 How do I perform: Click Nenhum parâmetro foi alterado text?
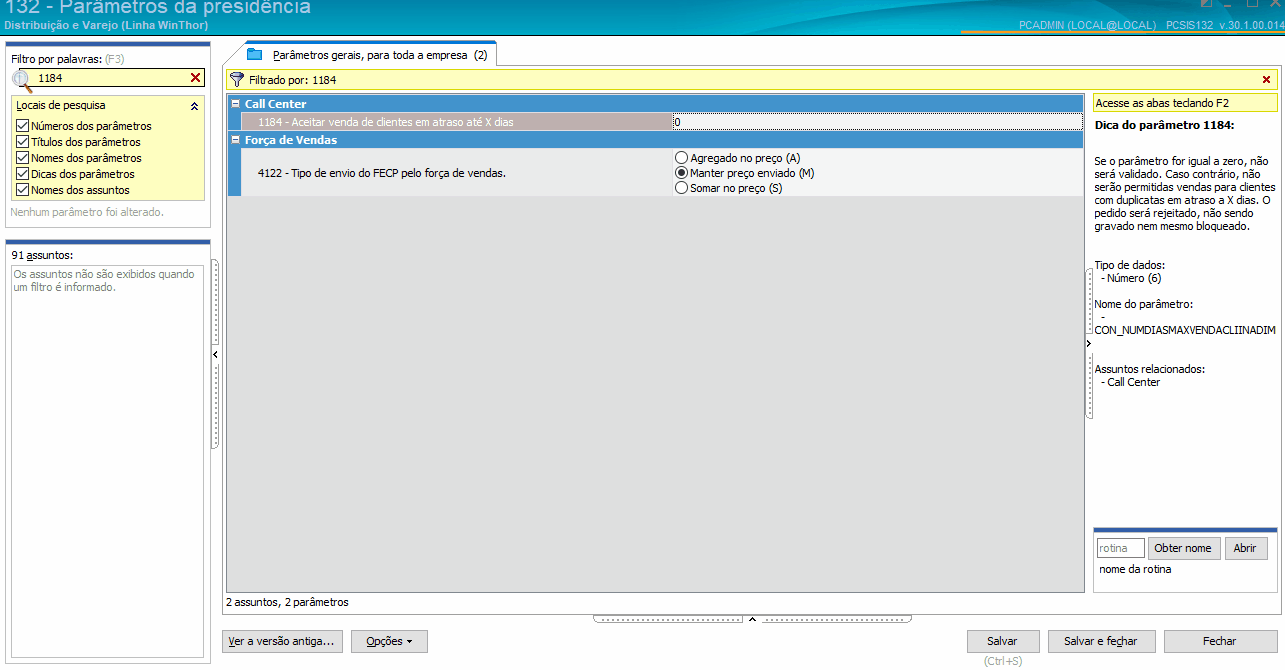click(x=86, y=212)
